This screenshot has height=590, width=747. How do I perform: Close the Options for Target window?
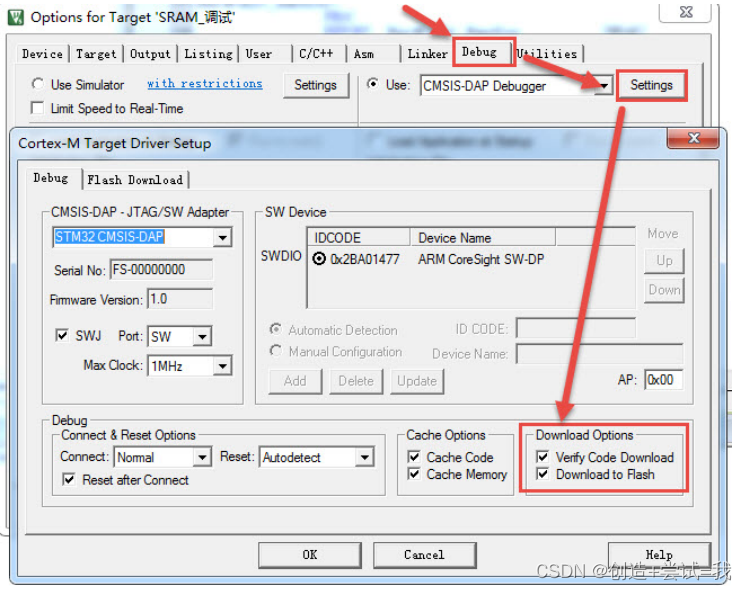click(685, 12)
